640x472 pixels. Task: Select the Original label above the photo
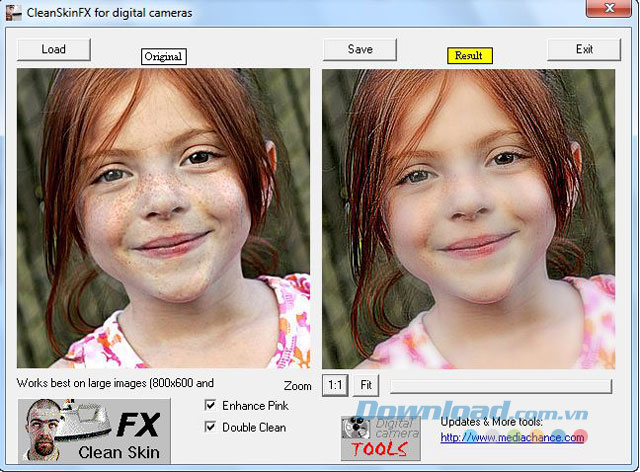163,57
